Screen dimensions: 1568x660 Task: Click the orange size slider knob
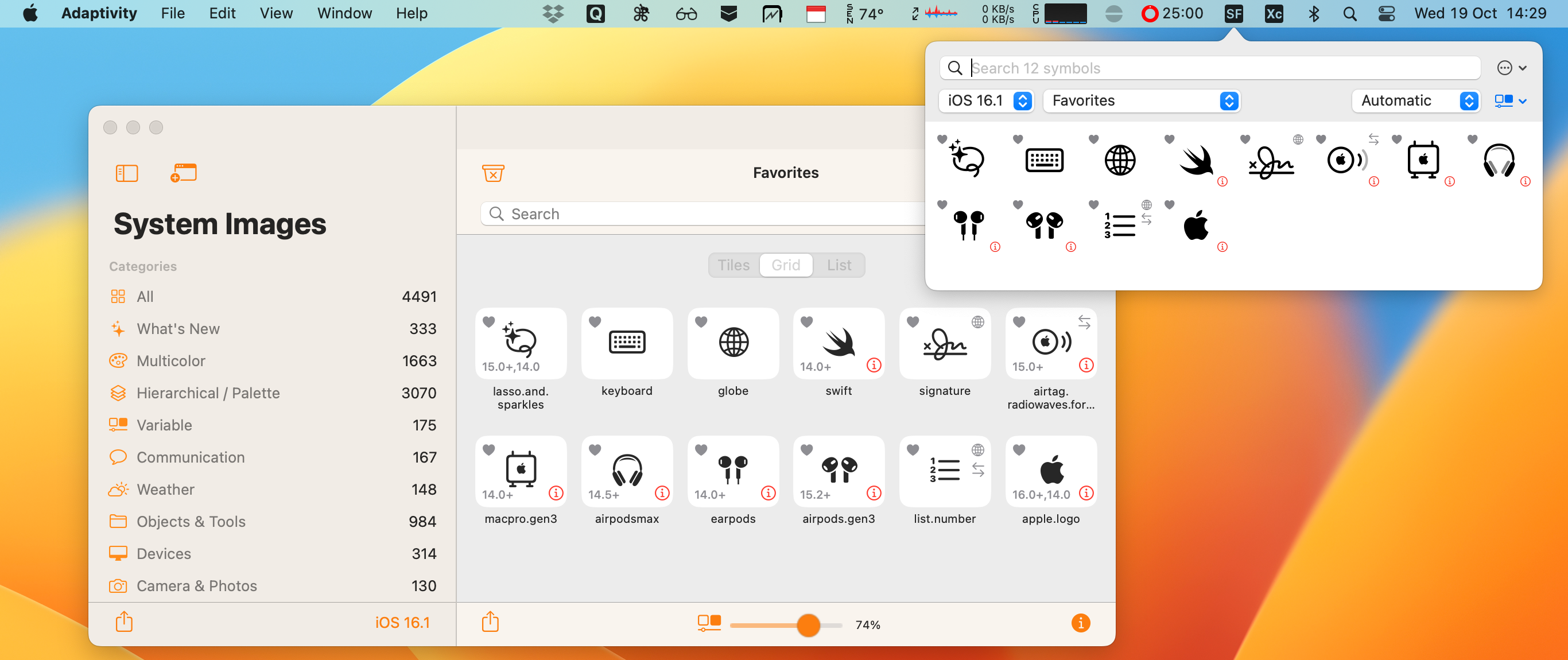pyautogui.click(x=808, y=626)
